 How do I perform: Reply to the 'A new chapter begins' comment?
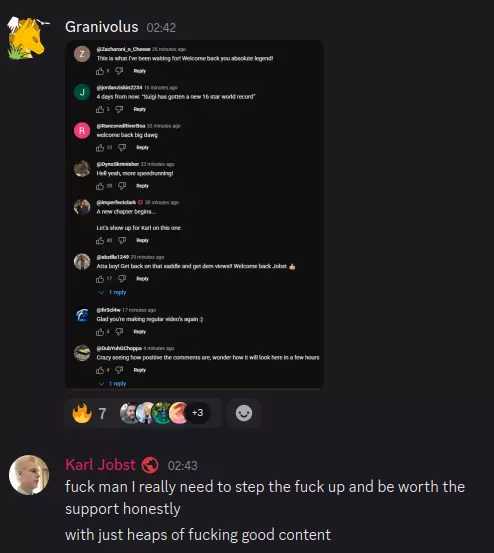pos(142,240)
